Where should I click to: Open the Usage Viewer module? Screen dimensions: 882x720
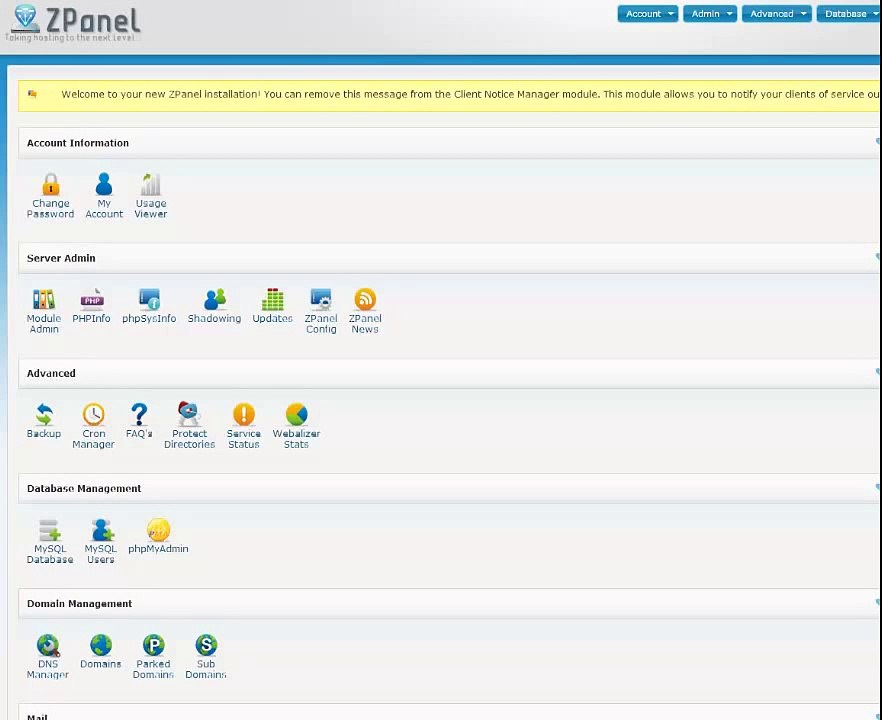[151, 196]
